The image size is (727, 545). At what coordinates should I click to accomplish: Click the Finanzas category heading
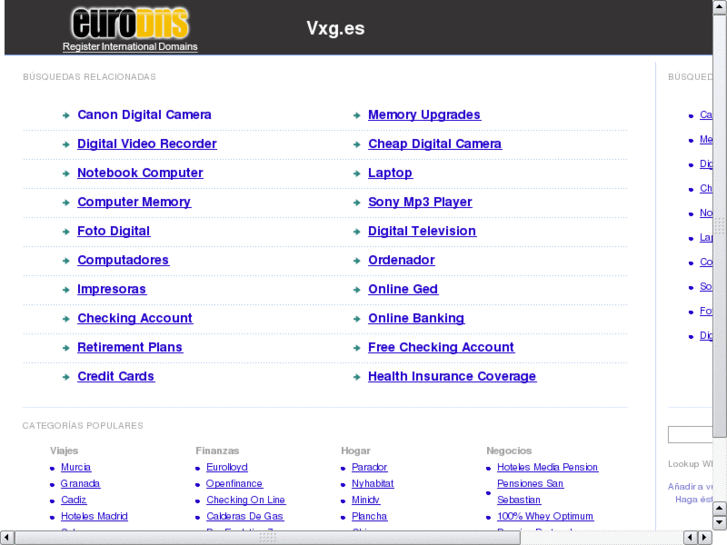[217, 451]
